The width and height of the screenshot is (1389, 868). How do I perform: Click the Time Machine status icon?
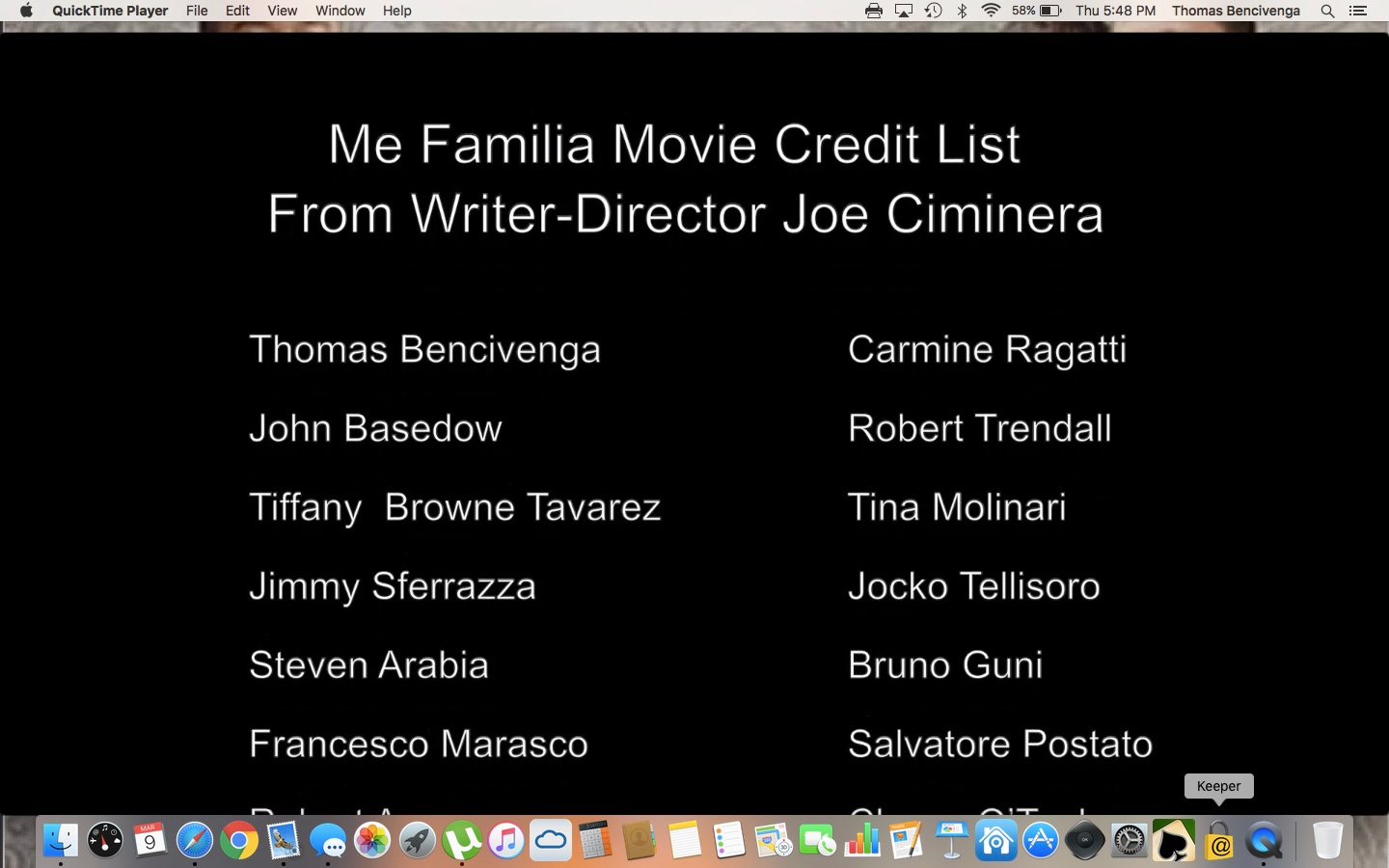tap(933, 11)
